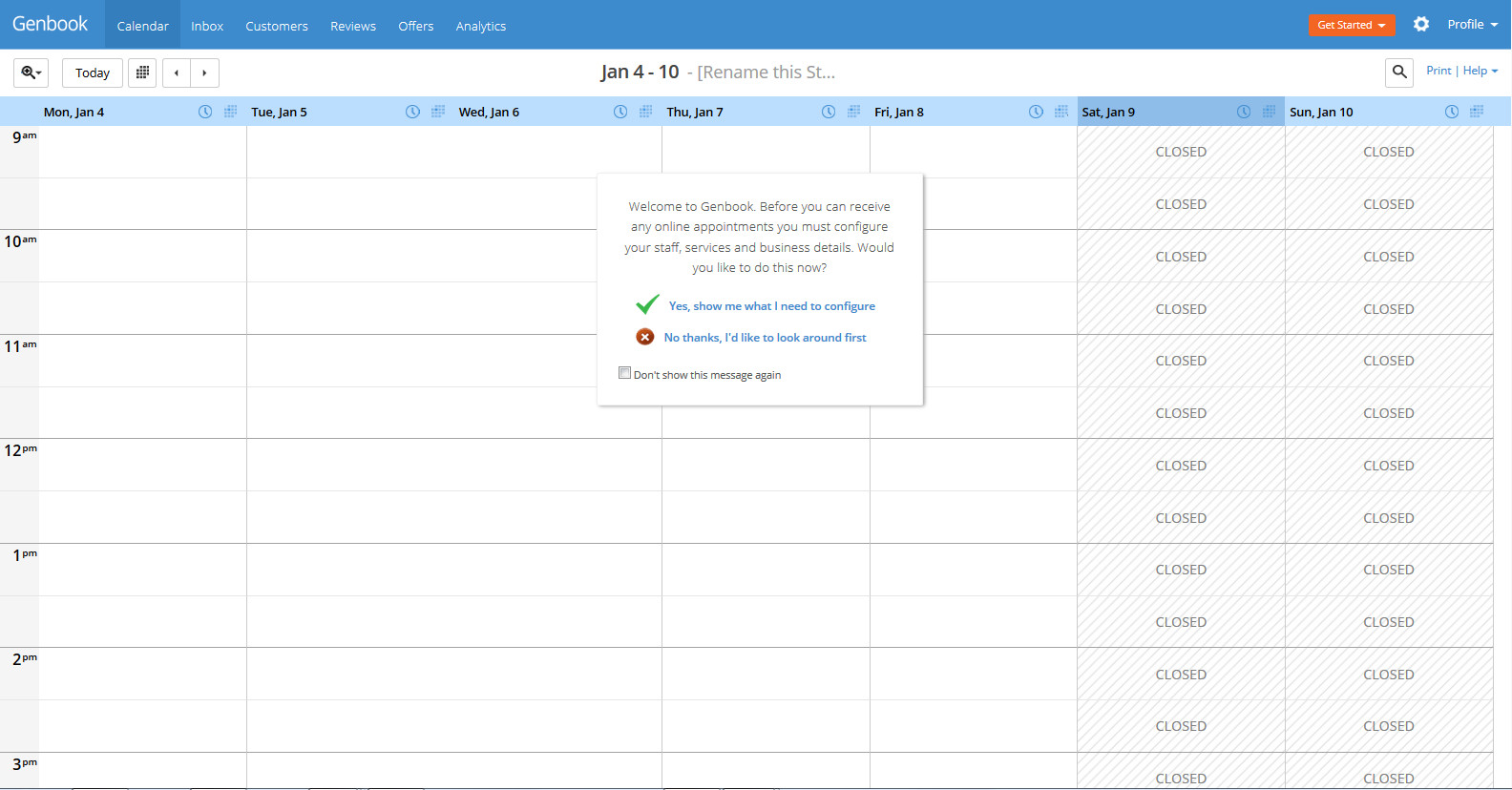The image size is (1512, 790).
Task: Click the clock icon for Sun, Jan 10
Action: tap(1452, 112)
